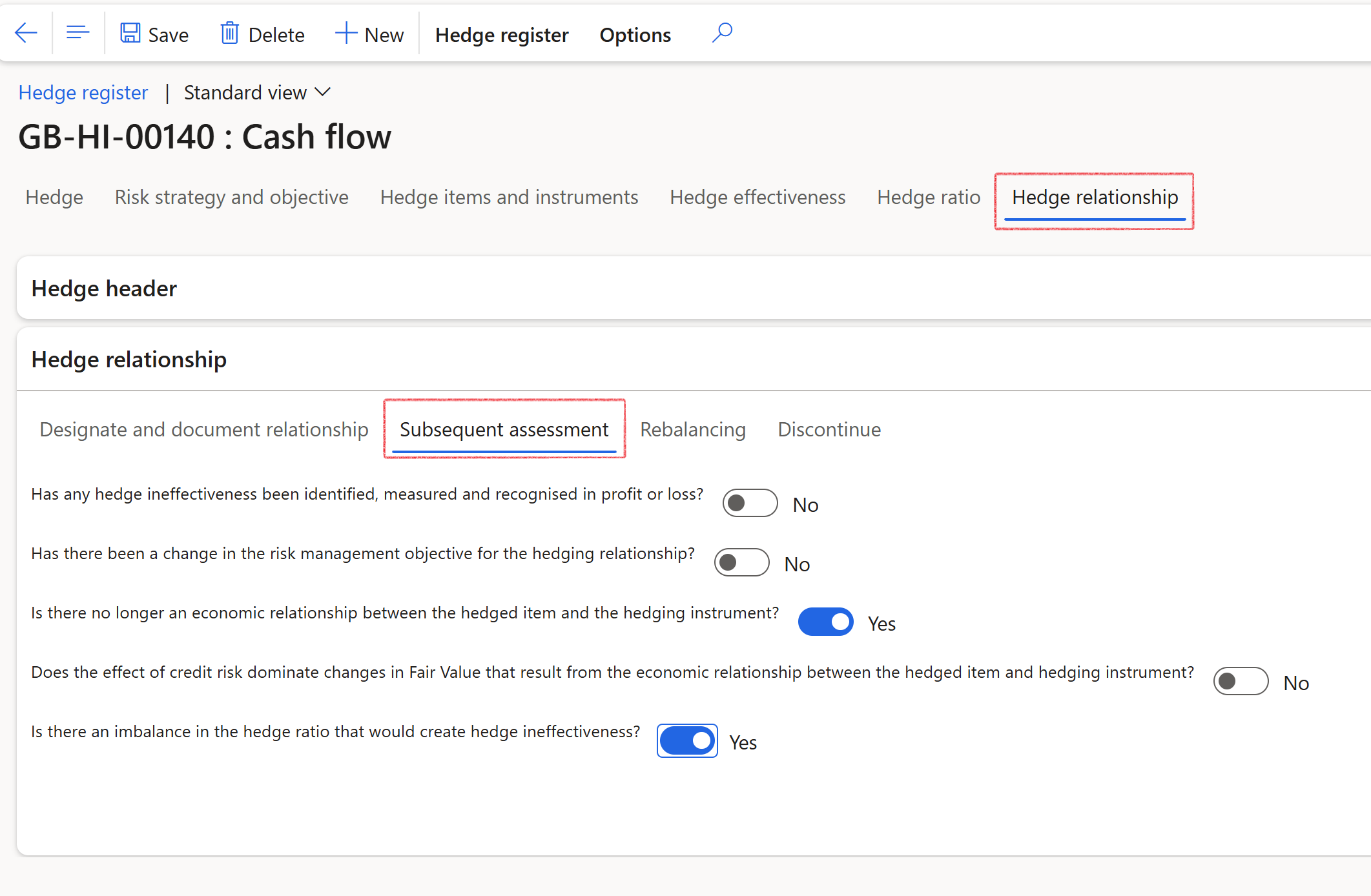Screen dimensions: 1371x896
Task: Open Risk strategy and objective tab
Action: point(232,198)
